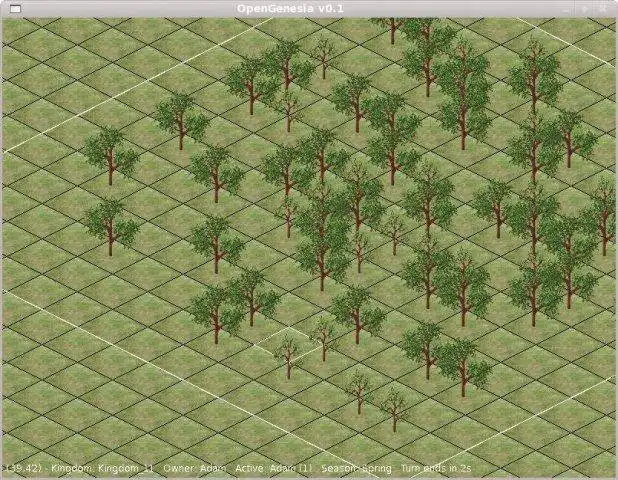Click the 'Active: Adam (1)' status text
The image size is (618, 480).
[274, 468]
